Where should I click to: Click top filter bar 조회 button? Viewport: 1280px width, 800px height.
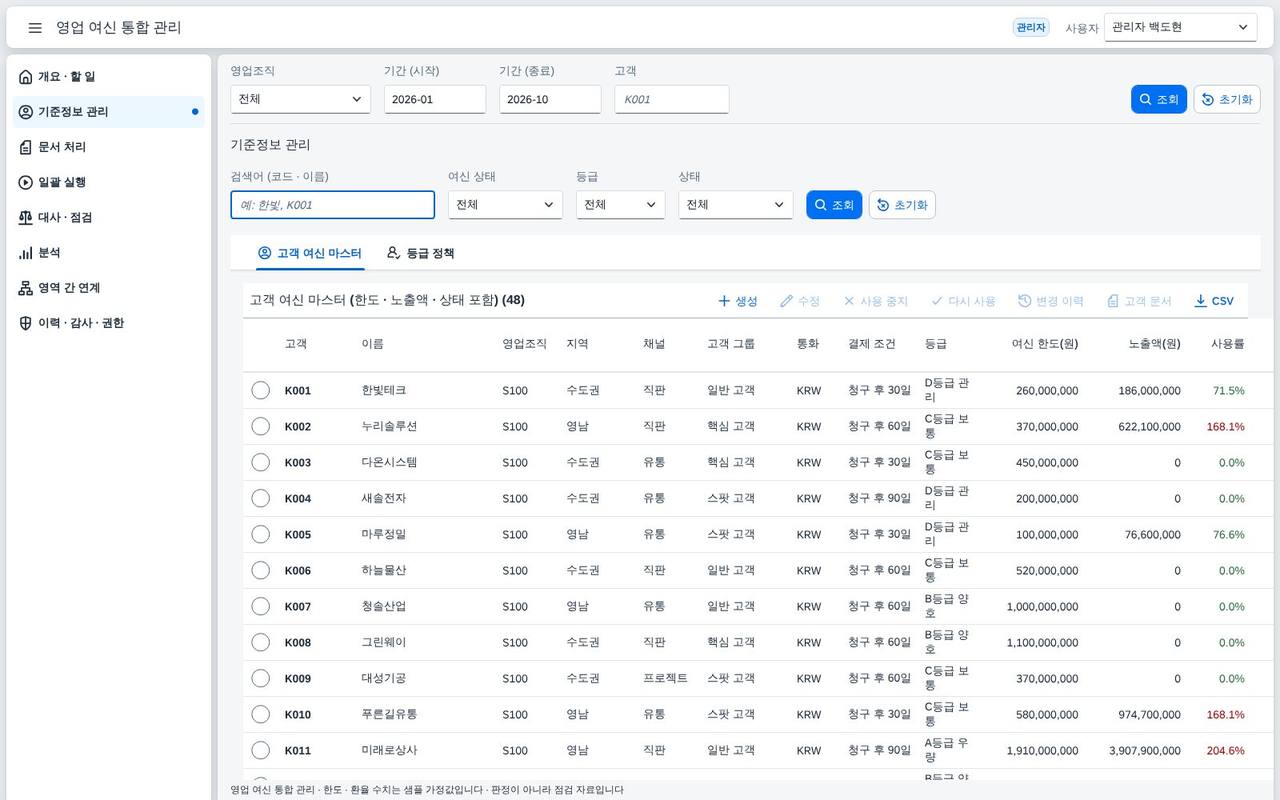point(1159,99)
